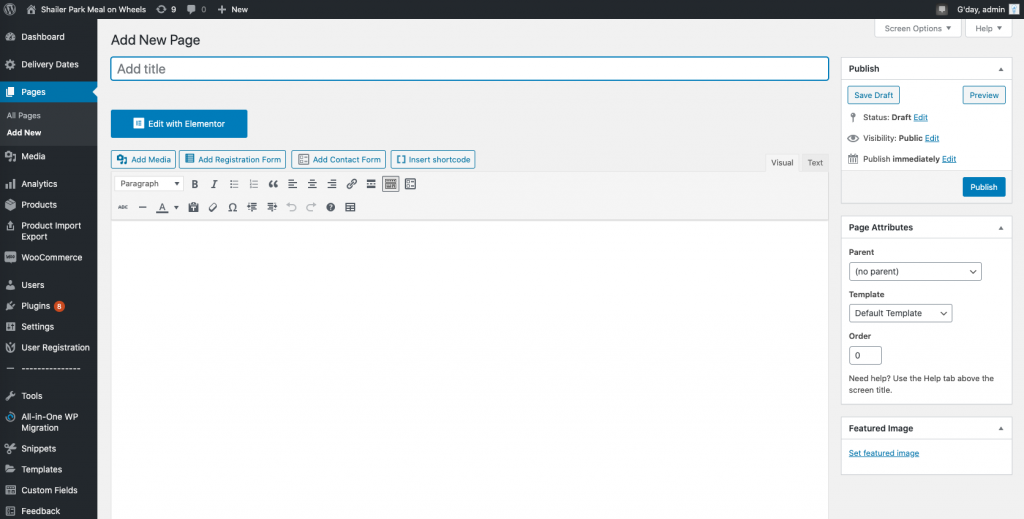Redo the last edit
The width and height of the screenshot is (1024, 519).
(x=311, y=208)
